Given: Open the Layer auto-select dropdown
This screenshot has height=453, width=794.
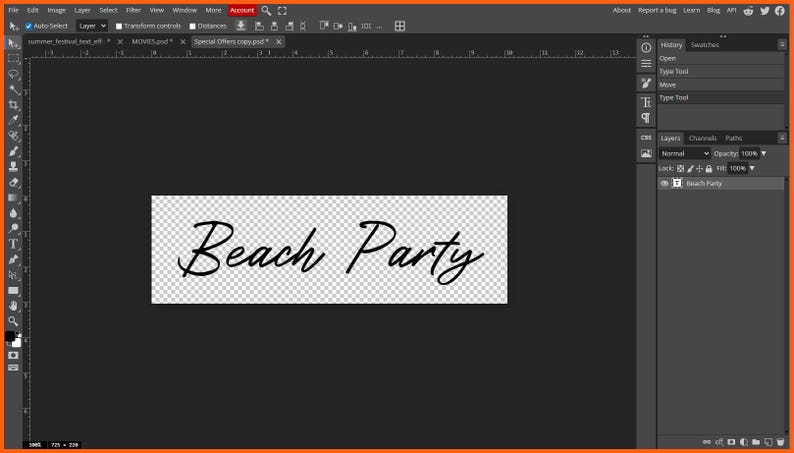Looking at the screenshot, I should coord(92,26).
